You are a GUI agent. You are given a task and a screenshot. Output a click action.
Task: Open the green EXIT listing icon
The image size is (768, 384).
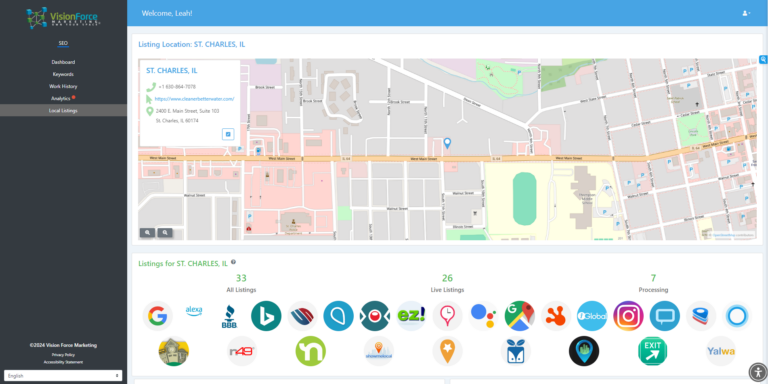tap(652, 351)
